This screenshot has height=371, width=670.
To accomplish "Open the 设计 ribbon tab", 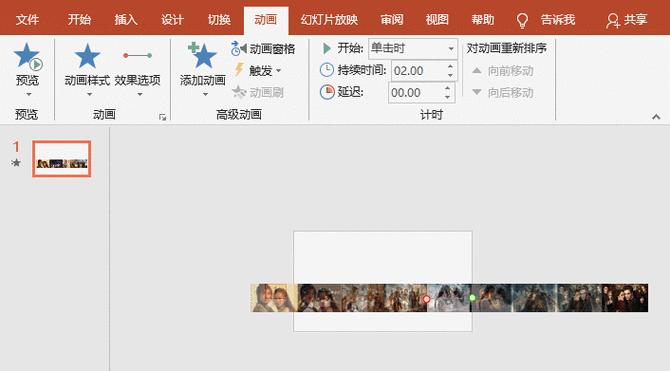I will pos(173,20).
